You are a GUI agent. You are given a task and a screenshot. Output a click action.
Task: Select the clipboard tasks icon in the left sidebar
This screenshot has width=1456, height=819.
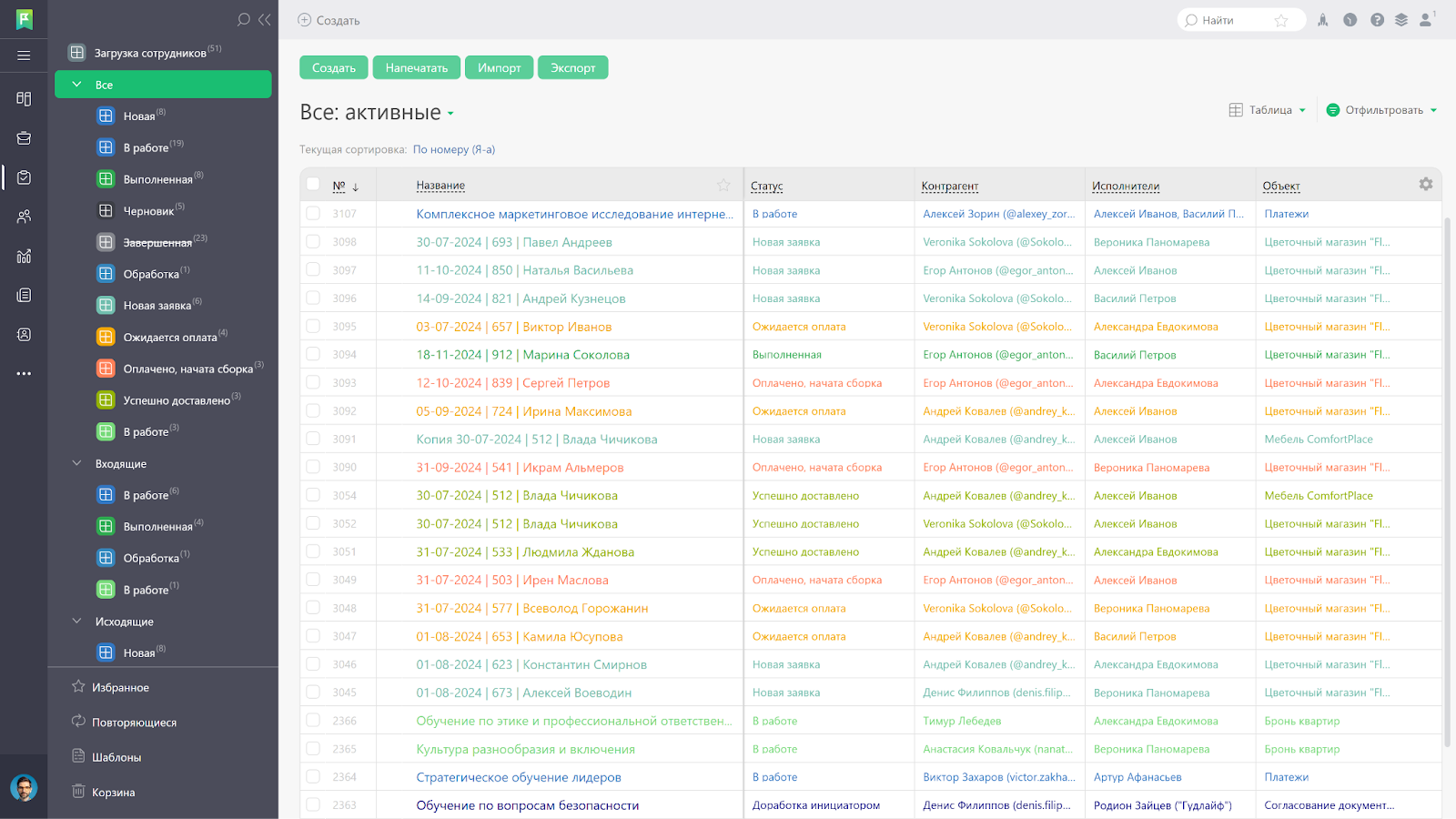[x=24, y=177]
